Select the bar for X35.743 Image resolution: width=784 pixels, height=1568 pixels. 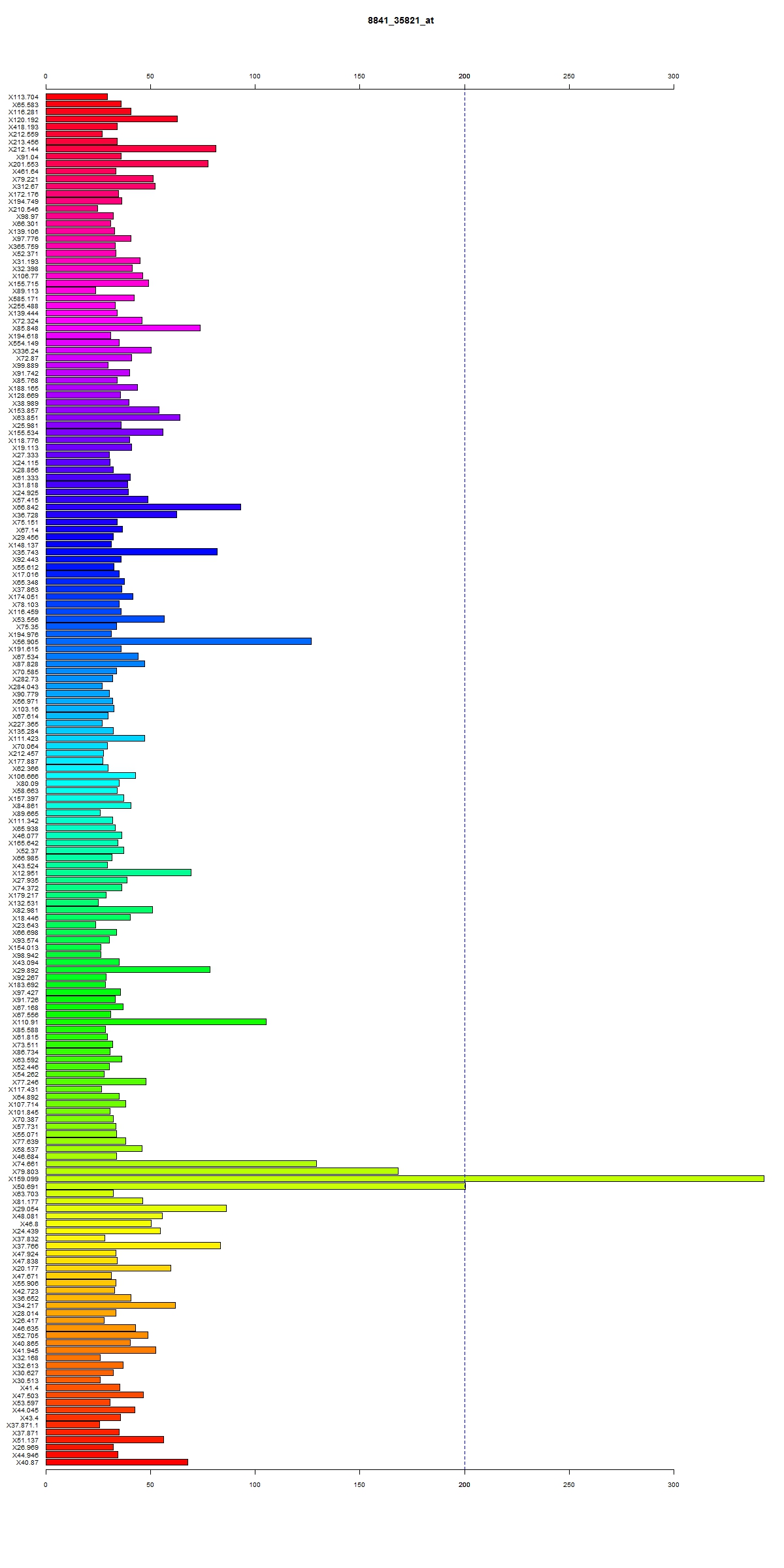tap(131, 552)
